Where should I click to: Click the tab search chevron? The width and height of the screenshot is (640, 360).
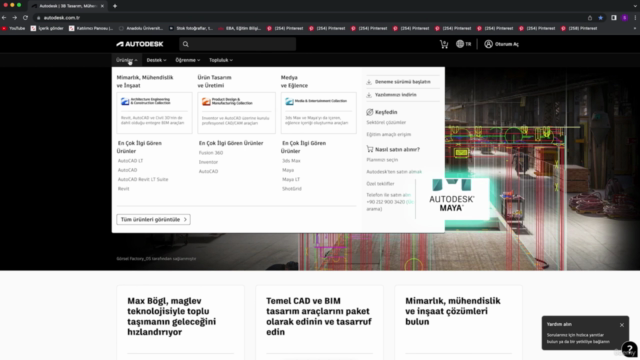(x=635, y=6)
